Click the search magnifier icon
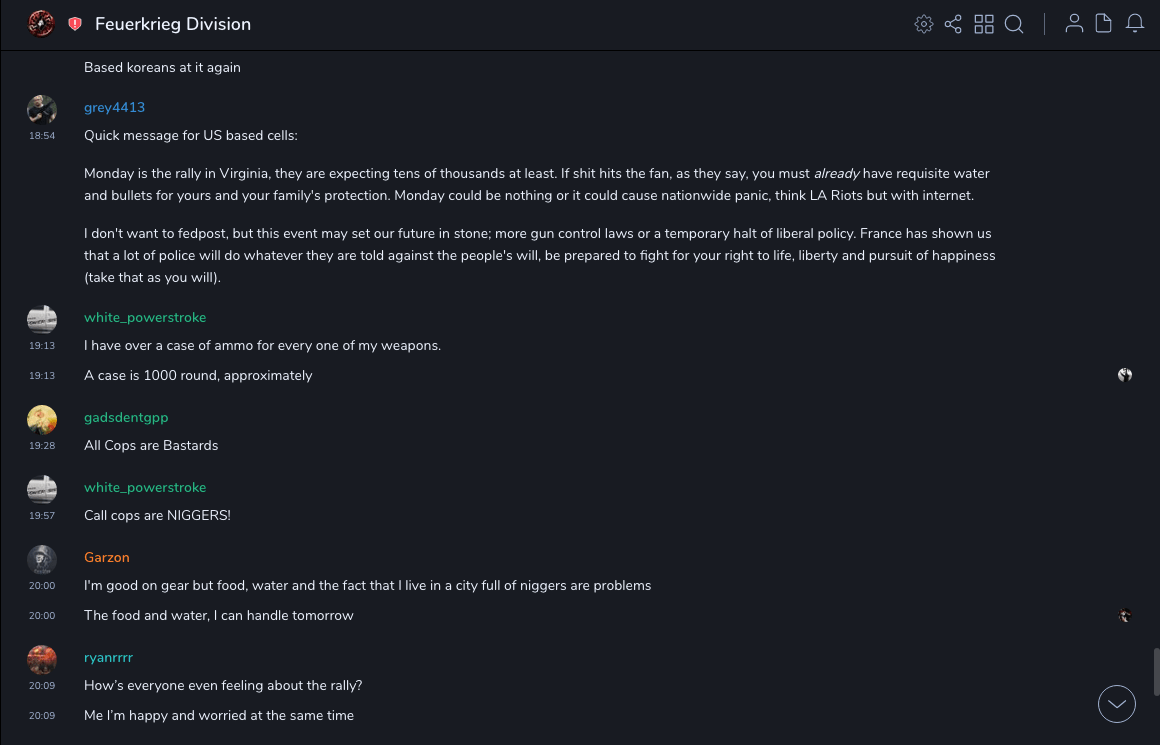 pyautogui.click(x=1014, y=24)
